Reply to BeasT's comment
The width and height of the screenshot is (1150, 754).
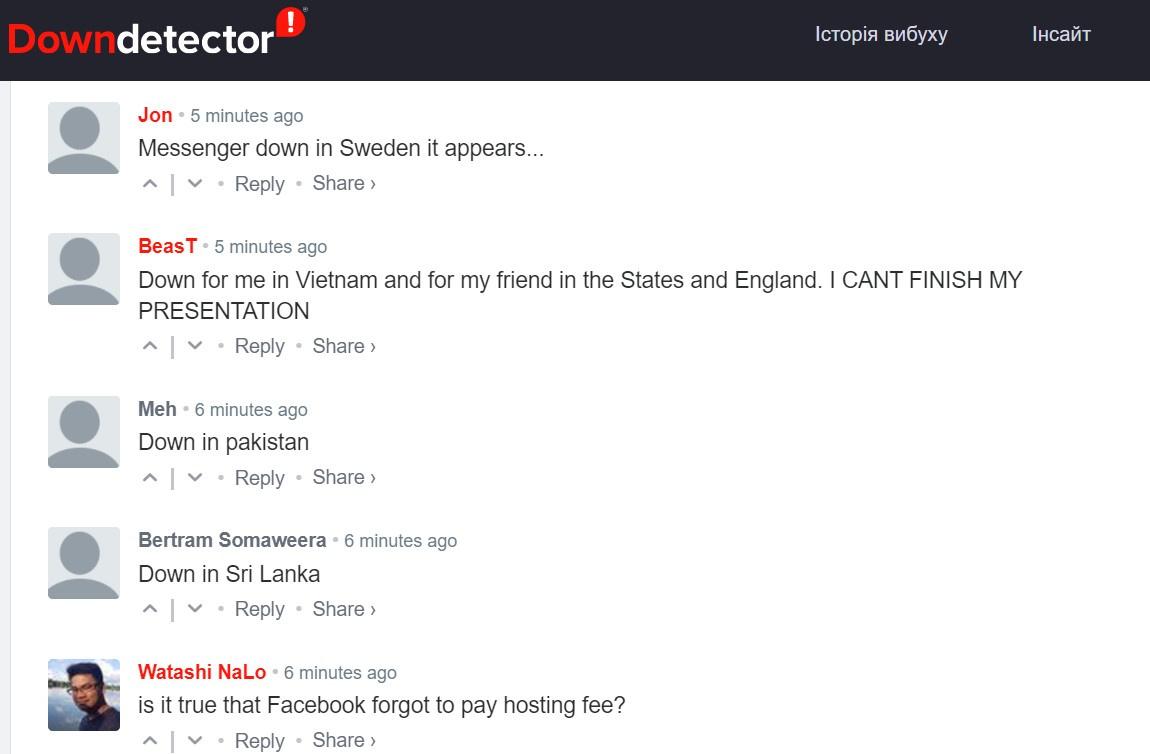[x=260, y=346]
